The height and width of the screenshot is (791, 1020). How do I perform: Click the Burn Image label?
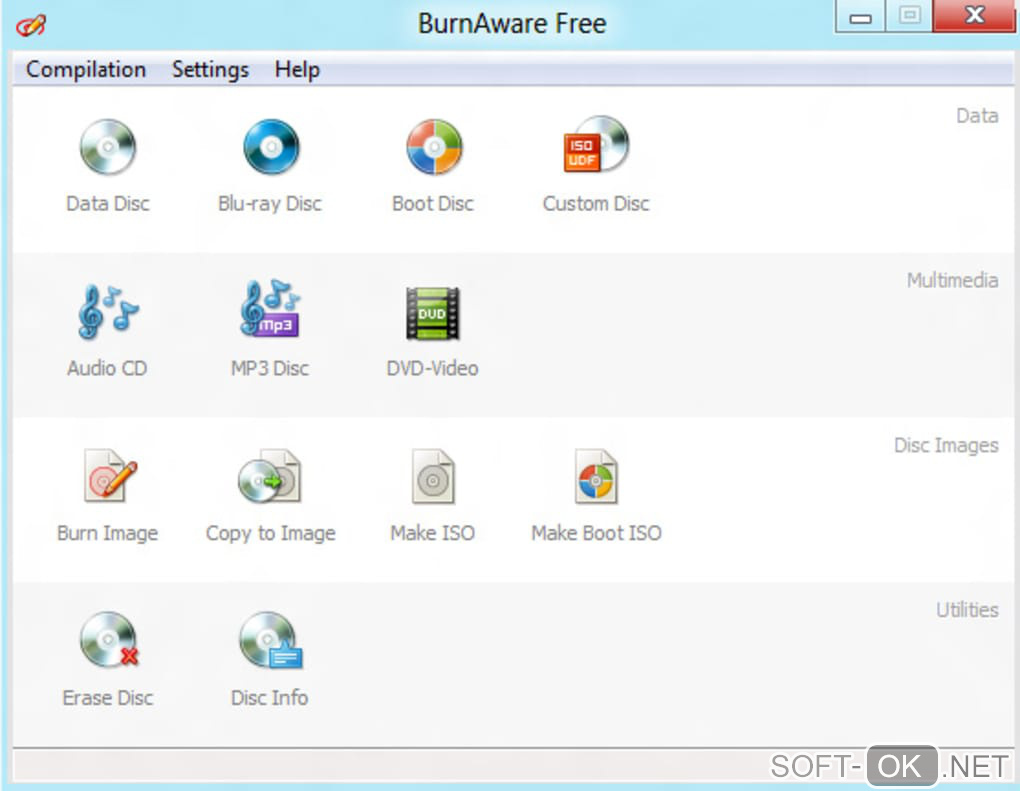coord(108,533)
